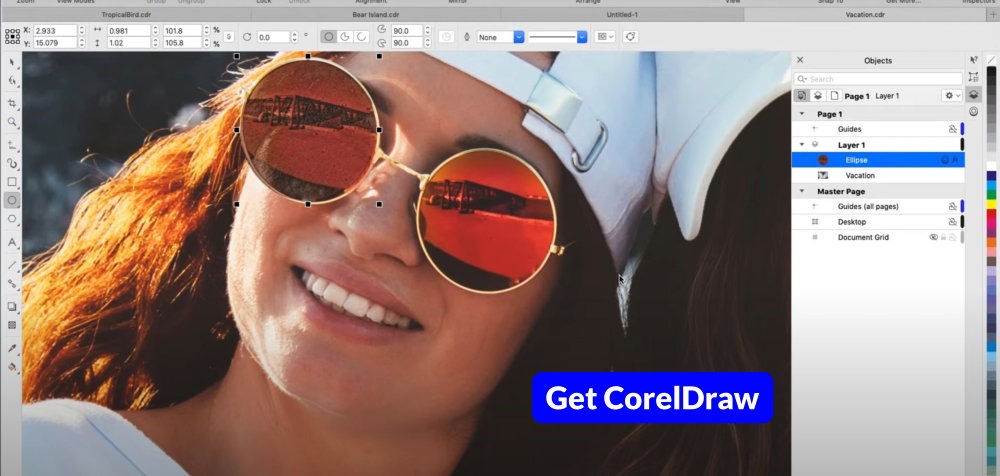Switch to the TropicalBird.cdr tab
The width and height of the screenshot is (1000, 476).
(x=126, y=14)
